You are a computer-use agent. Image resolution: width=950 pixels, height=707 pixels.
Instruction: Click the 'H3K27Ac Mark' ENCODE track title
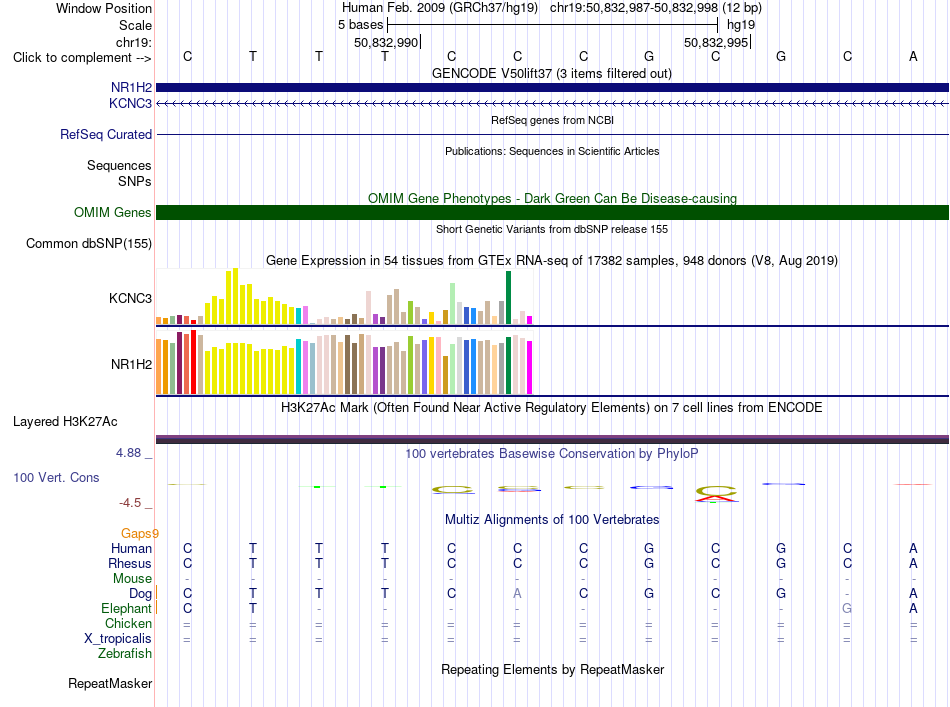(552, 407)
